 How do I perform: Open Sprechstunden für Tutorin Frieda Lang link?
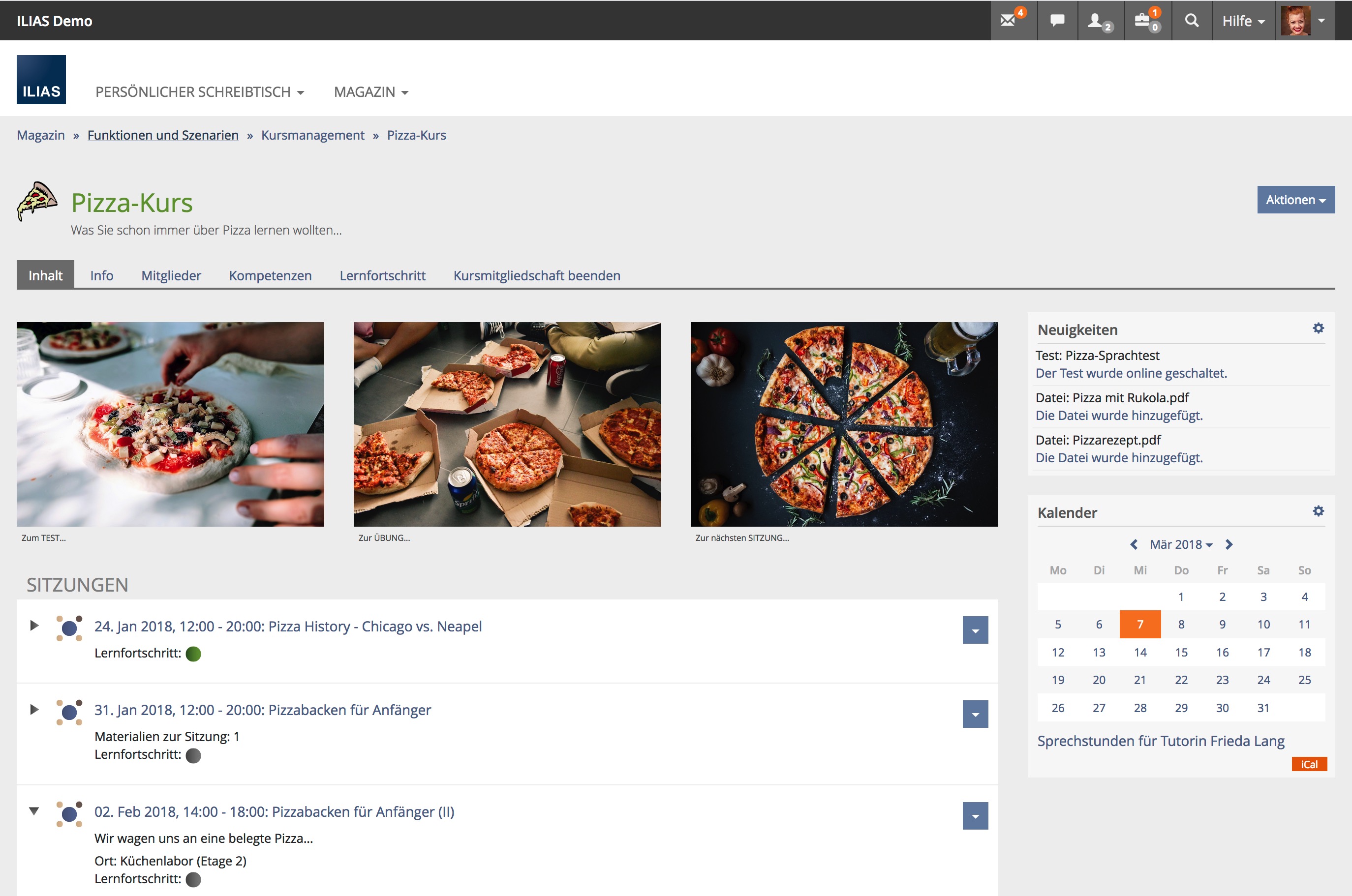(x=1161, y=741)
